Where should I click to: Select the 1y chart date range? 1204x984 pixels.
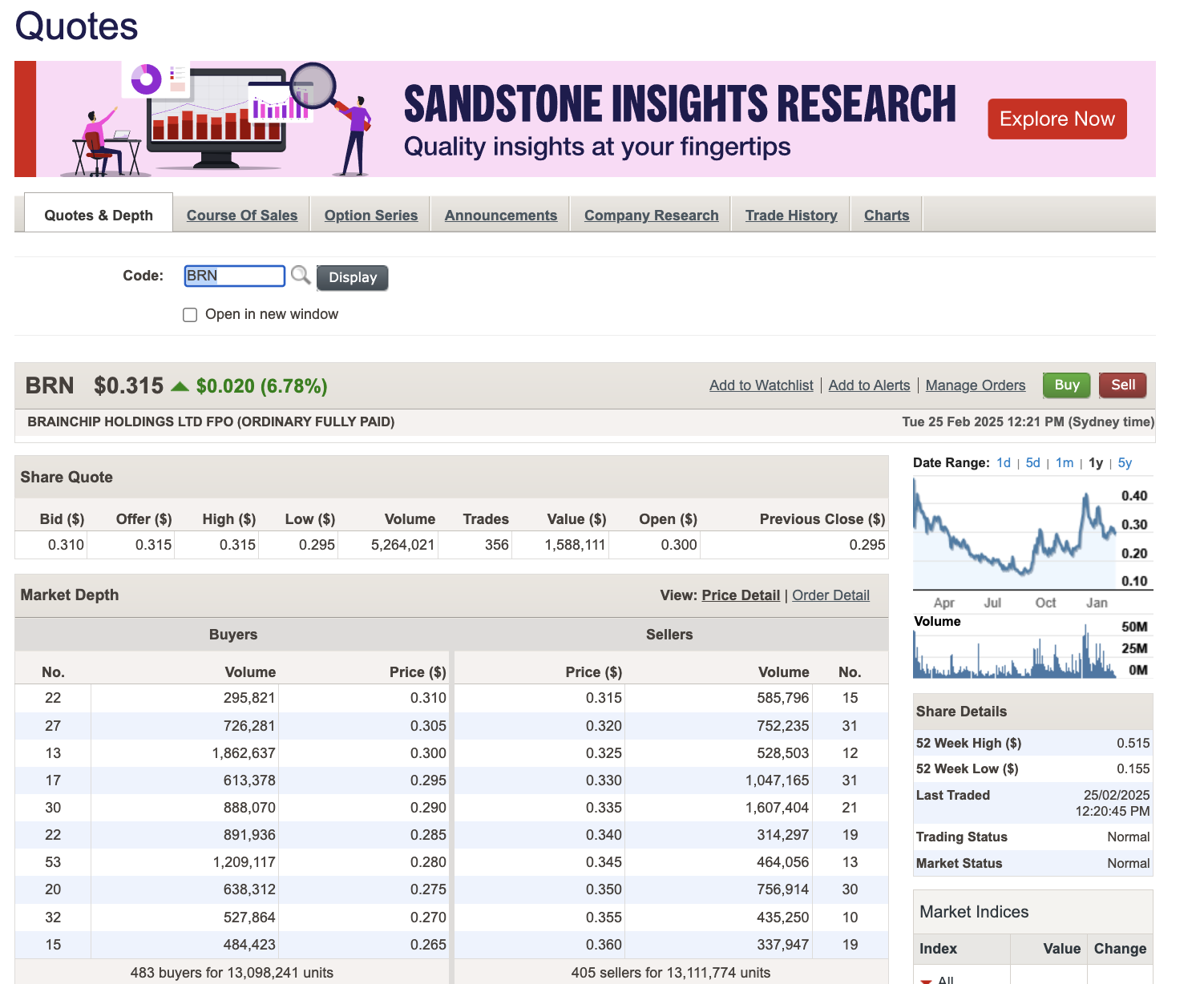pyautogui.click(x=1096, y=463)
